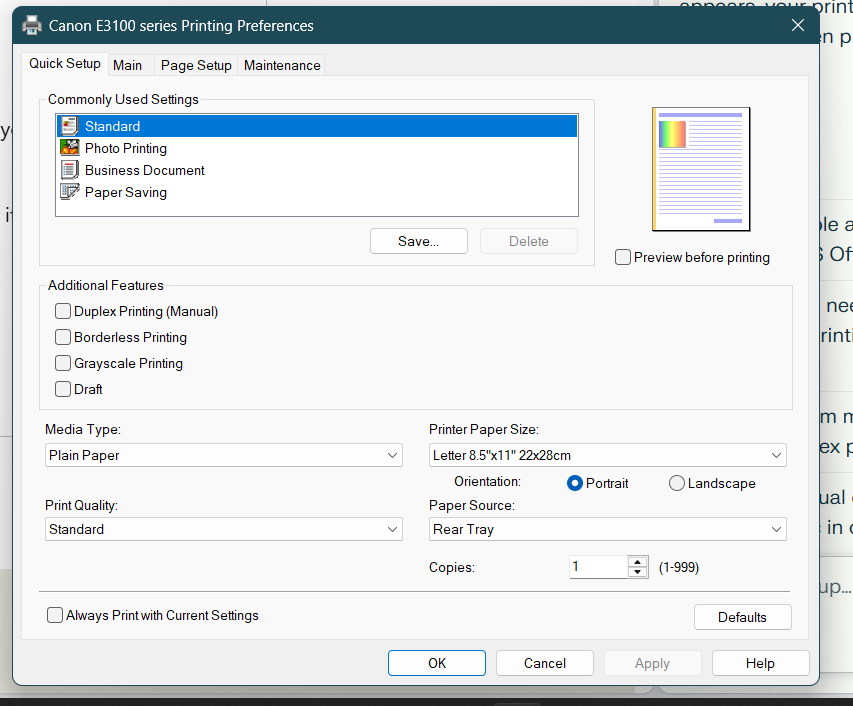Image resolution: width=853 pixels, height=706 pixels.
Task: Select Paper Saving in the settings list
Action: [x=317, y=192]
